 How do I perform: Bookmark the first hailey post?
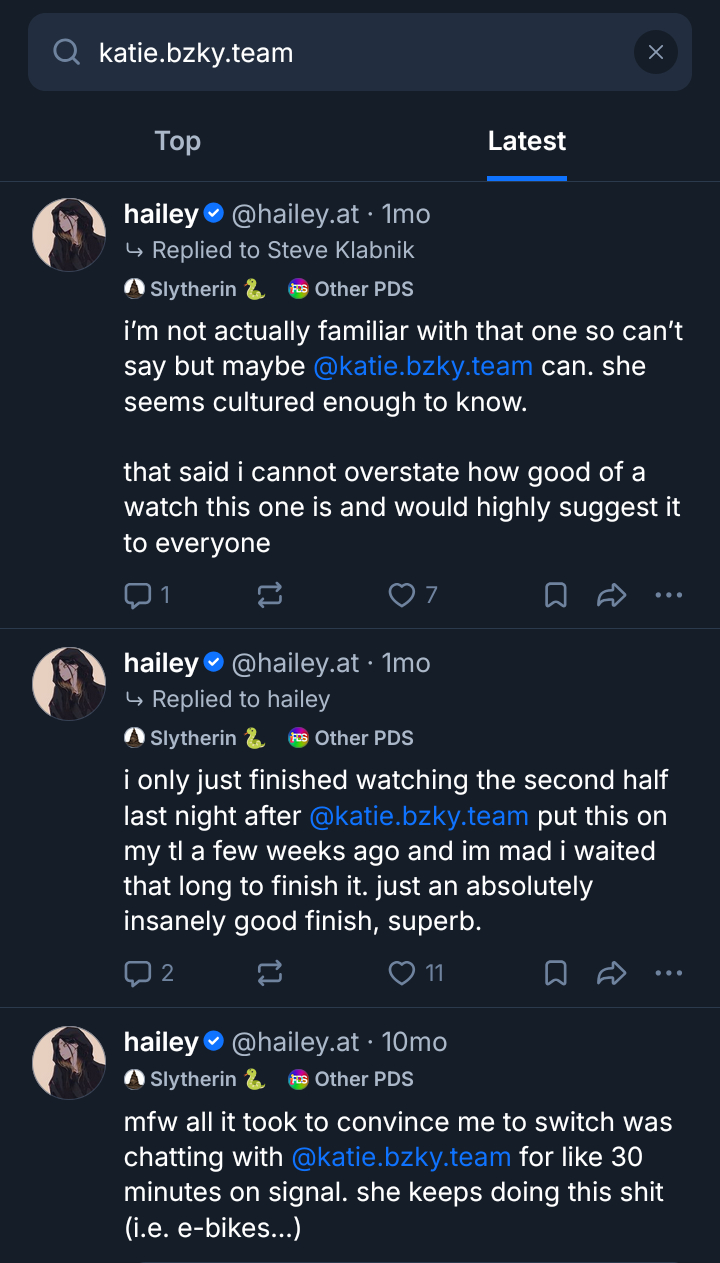click(556, 596)
